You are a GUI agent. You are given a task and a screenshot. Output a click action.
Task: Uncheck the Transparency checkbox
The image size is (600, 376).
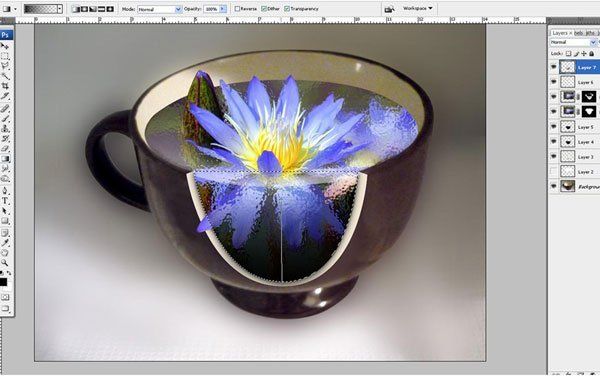pos(287,8)
